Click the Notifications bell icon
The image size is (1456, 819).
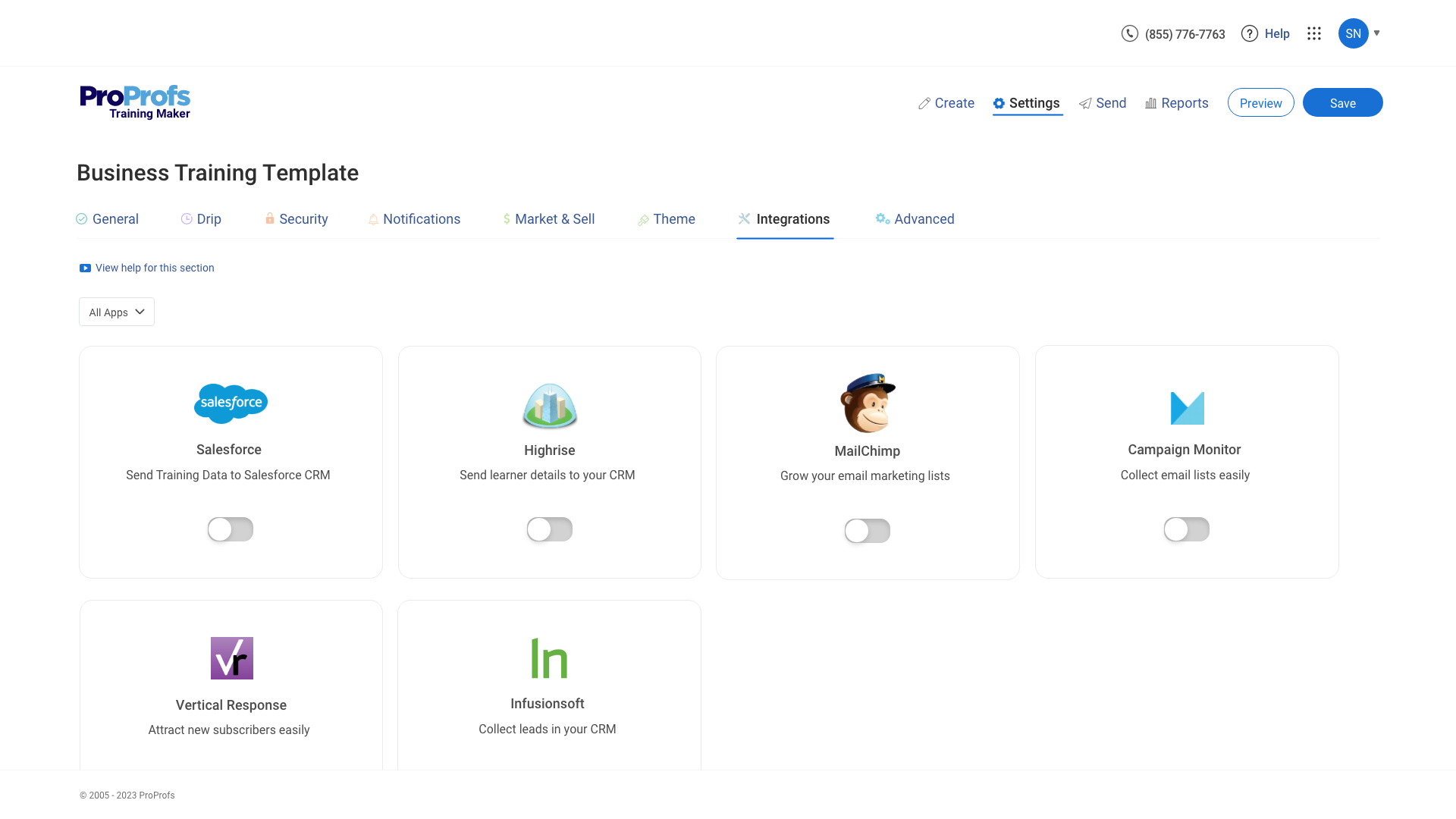[373, 219]
